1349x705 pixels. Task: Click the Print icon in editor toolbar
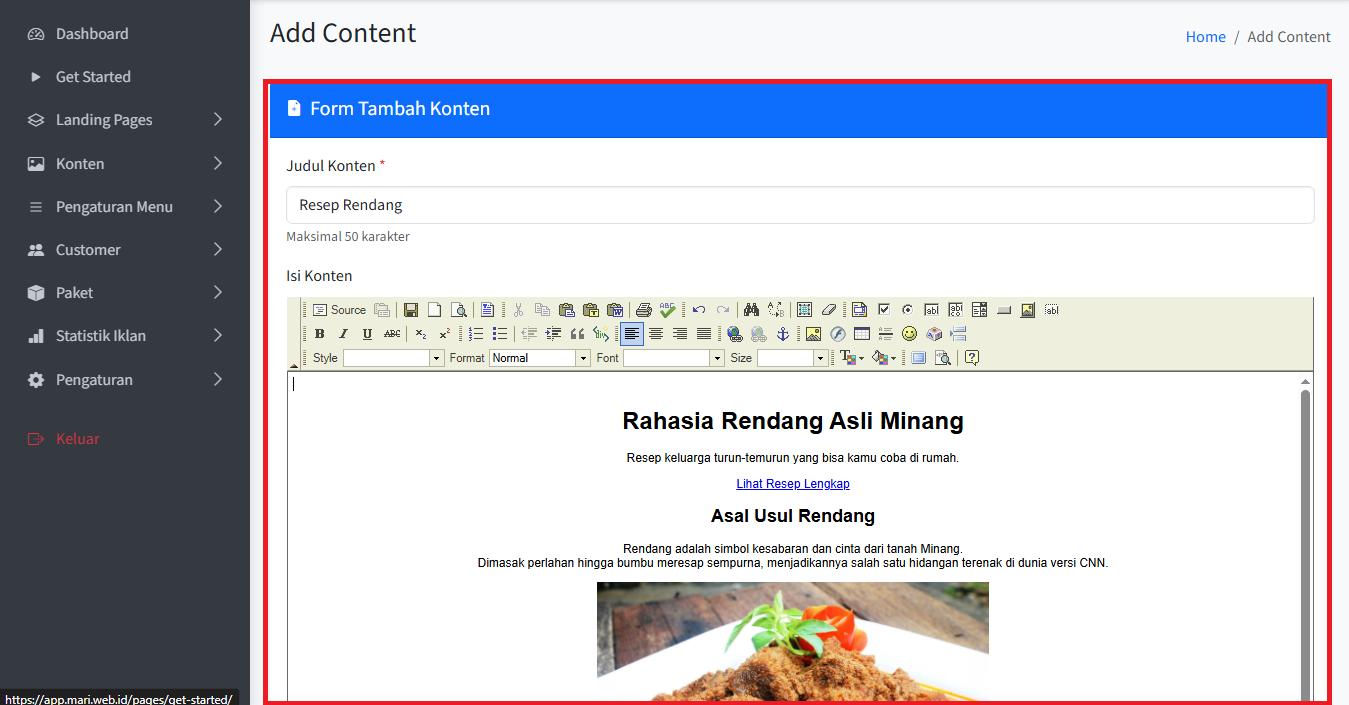tap(644, 310)
